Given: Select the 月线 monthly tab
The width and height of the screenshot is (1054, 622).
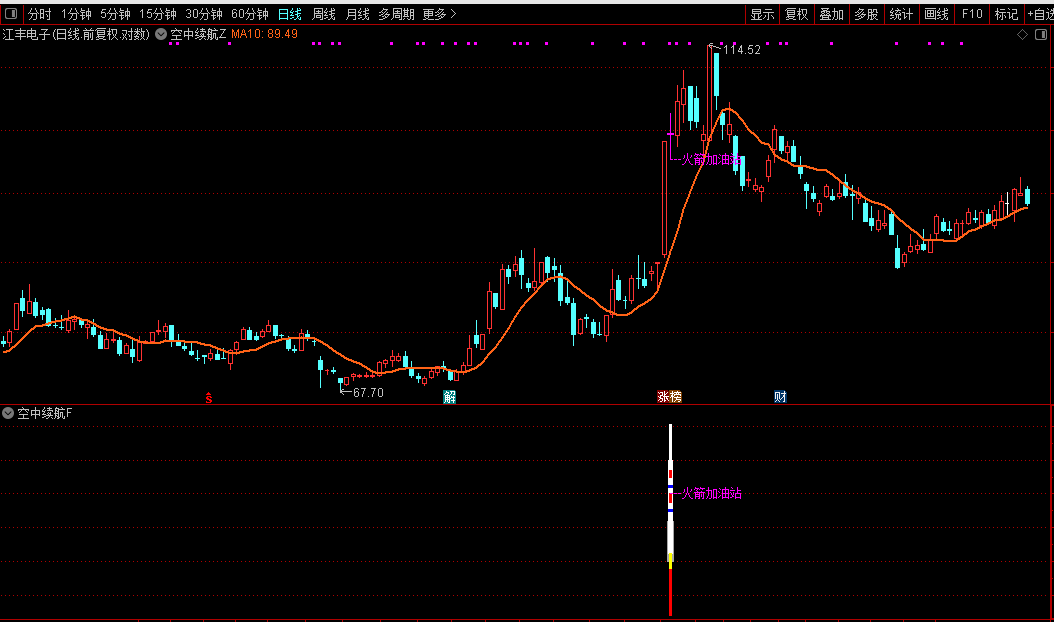Looking at the screenshot, I should pyautogui.click(x=358, y=14).
